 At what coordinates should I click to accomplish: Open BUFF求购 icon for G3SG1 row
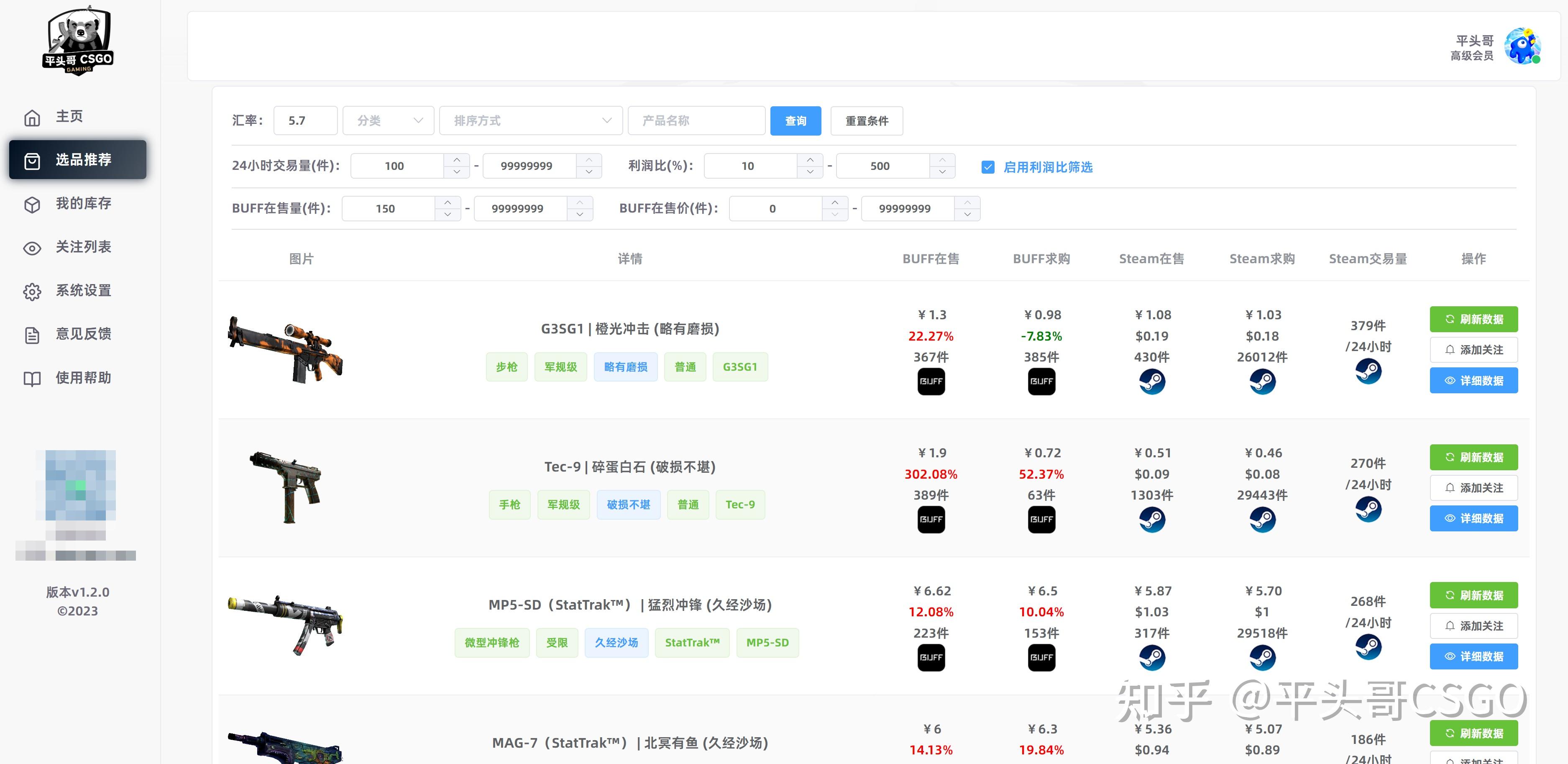[1041, 382]
